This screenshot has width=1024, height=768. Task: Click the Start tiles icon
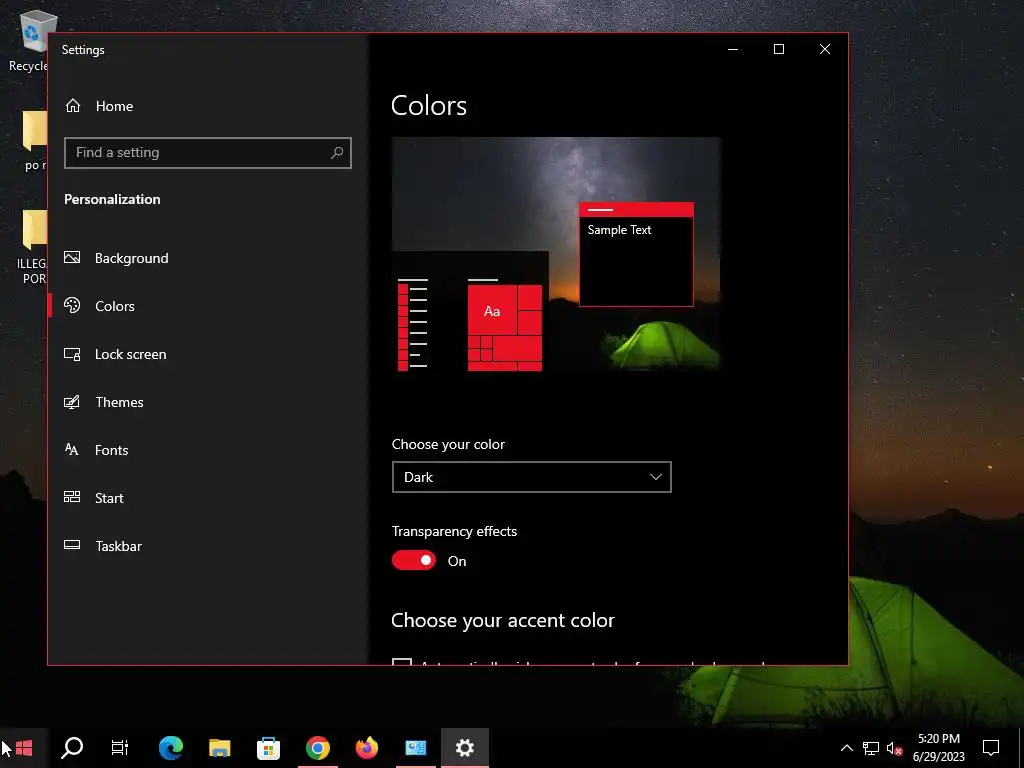[x=72, y=497]
